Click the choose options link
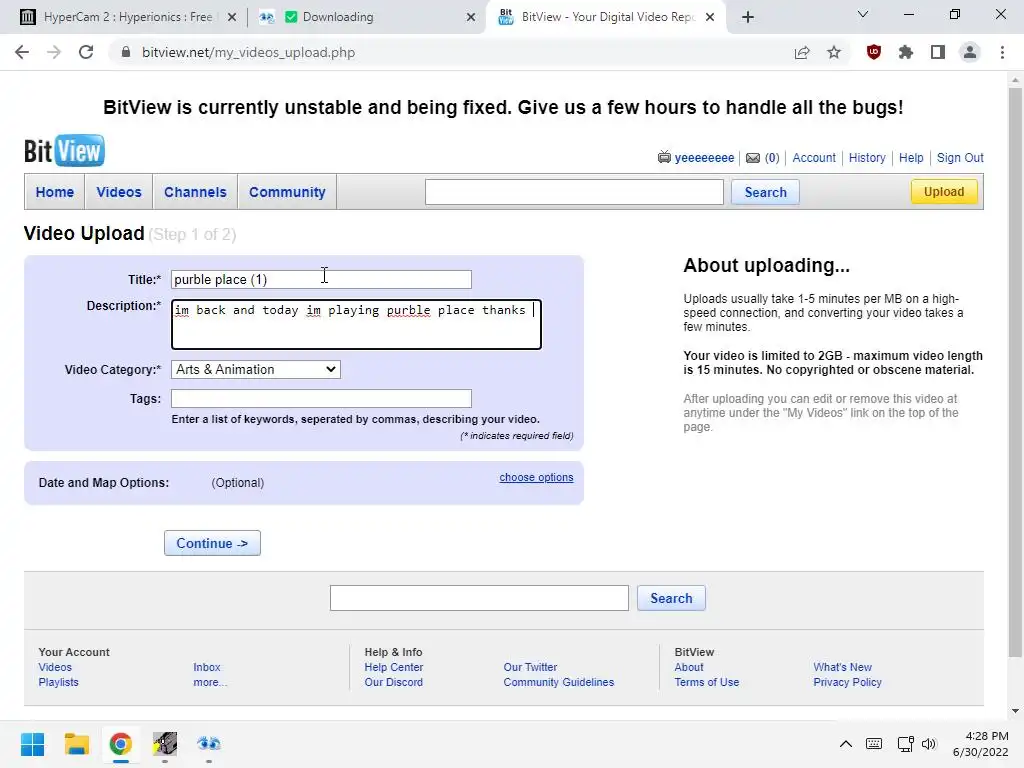The width and height of the screenshot is (1024, 768). [x=536, y=477]
